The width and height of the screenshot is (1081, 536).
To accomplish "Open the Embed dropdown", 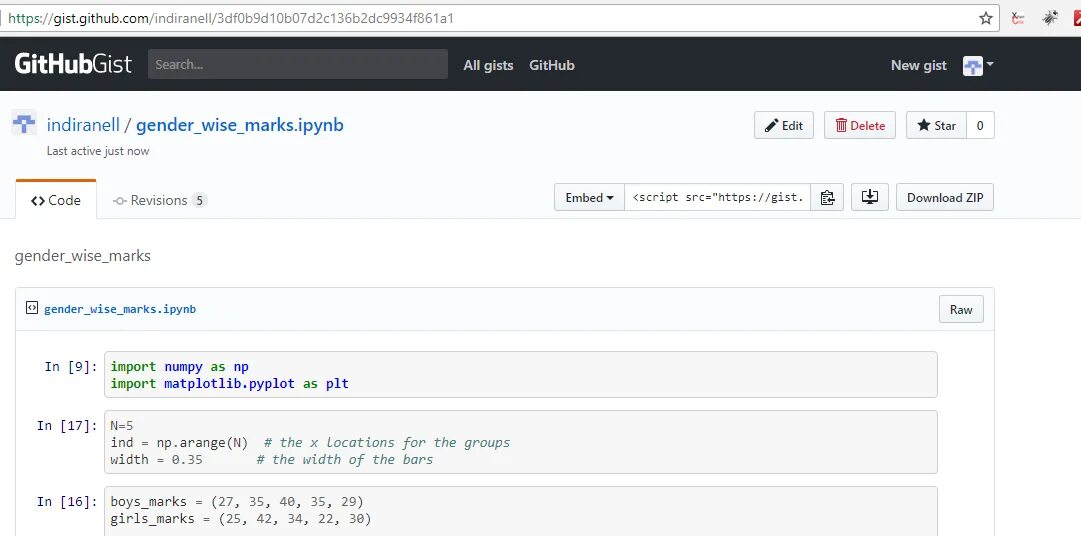I will coord(589,198).
